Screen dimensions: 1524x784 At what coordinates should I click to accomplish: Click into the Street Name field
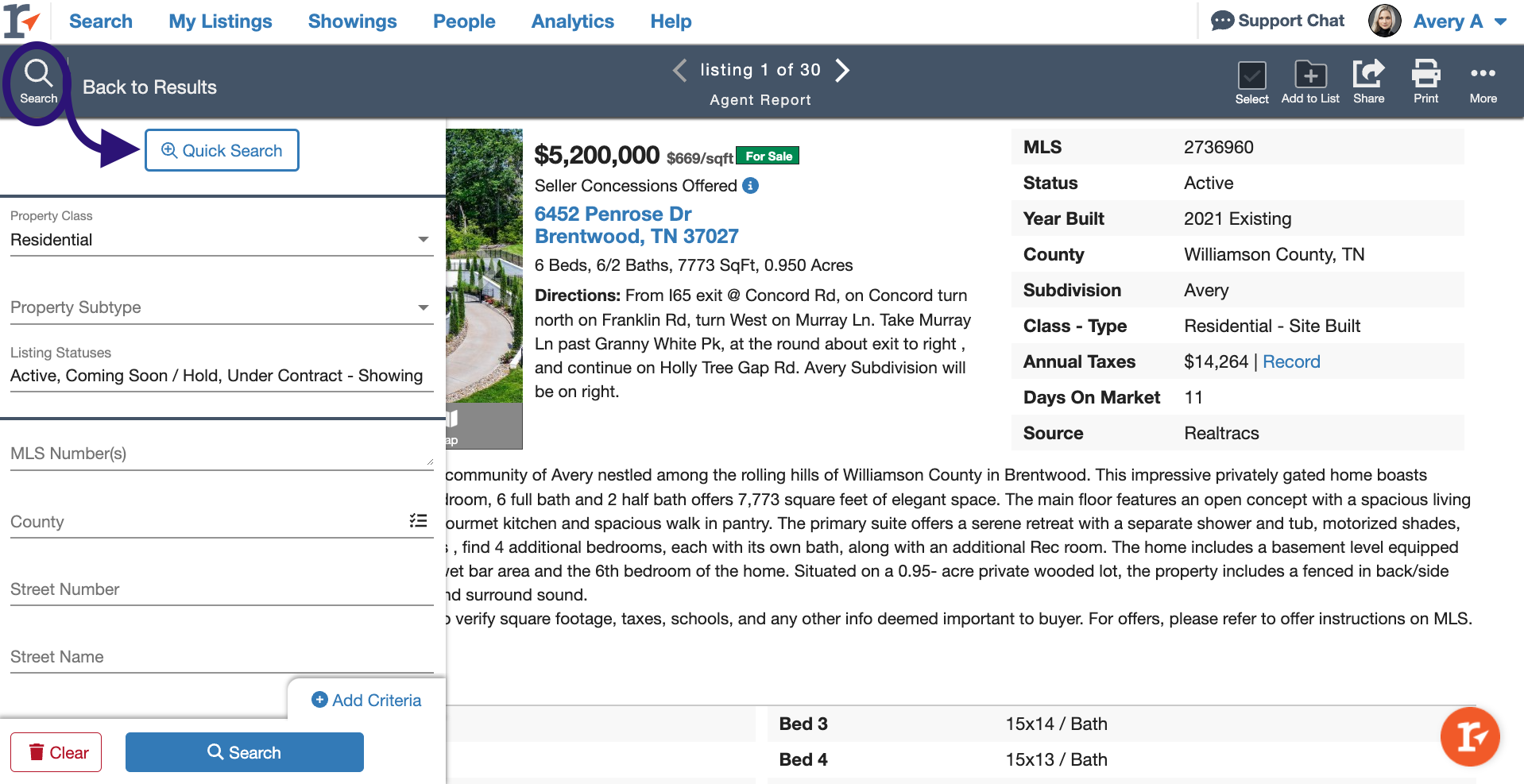tap(221, 658)
